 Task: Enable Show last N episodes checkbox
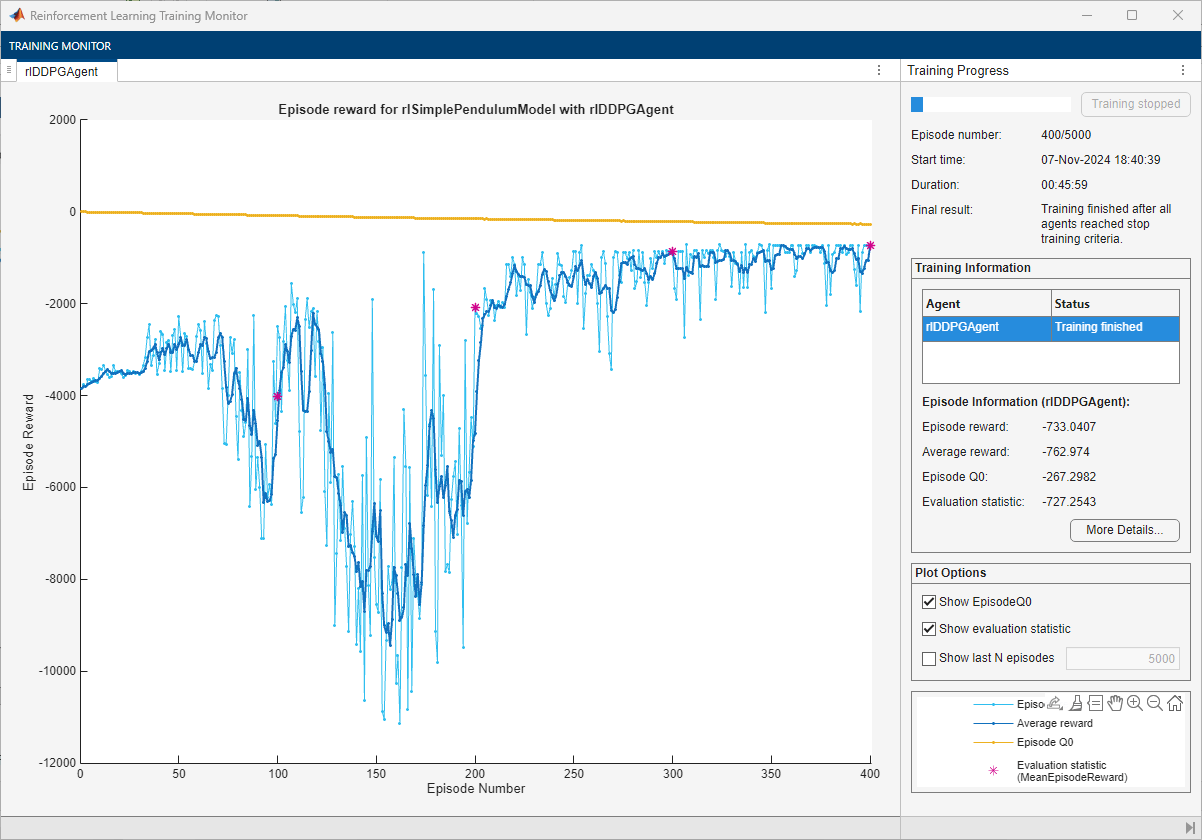pos(929,658)
